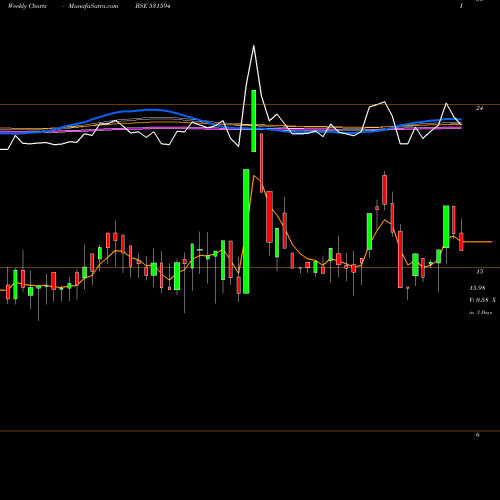The image size is (500, 500).
Task: Click the tallest green candlestick
Action: (246, 231)
